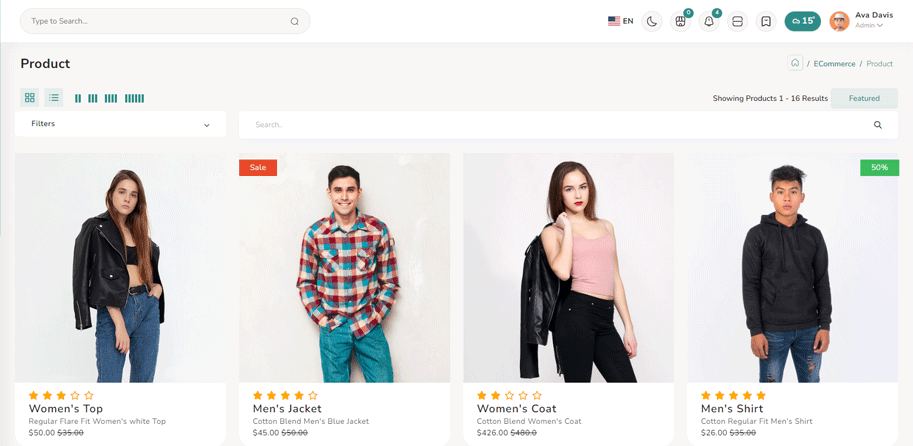Open the EN language selector
Image resolution: width=913 pixels, height=446 pixels.
(x=620, y=21)
